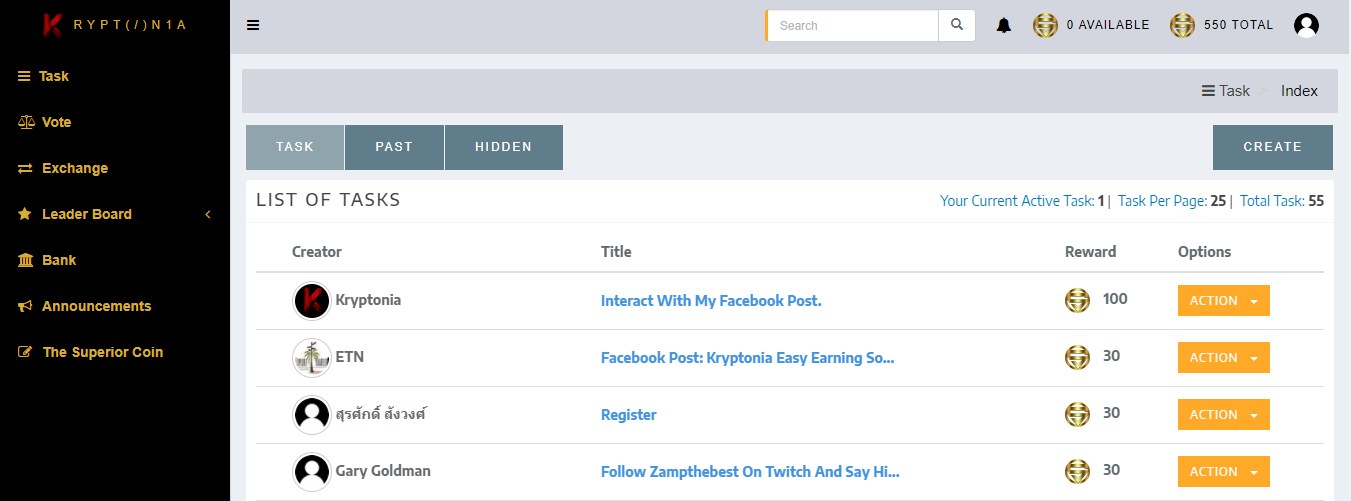The height and width of the screenshot is (501, 1351).
Task: Click the Title column header
Action: [616, 252]
